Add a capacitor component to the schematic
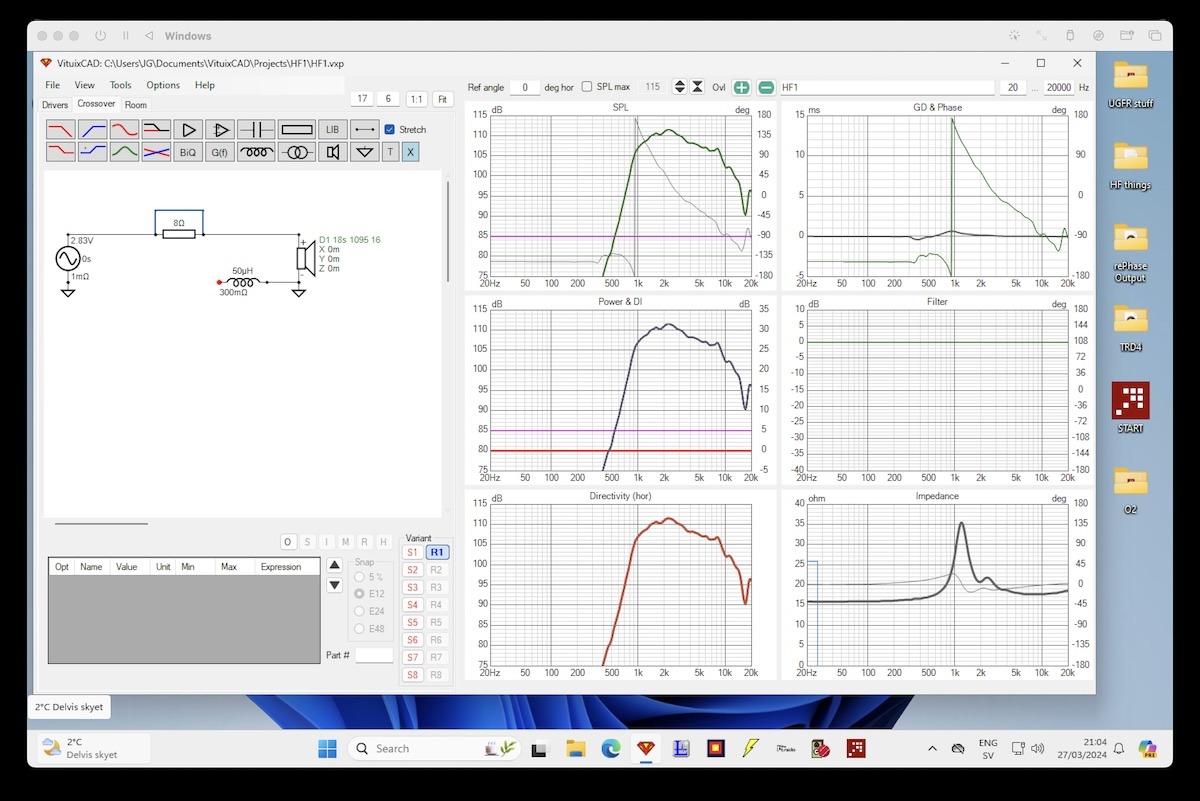This screenshot has width=1200, height=801. (x=257, y=129)
